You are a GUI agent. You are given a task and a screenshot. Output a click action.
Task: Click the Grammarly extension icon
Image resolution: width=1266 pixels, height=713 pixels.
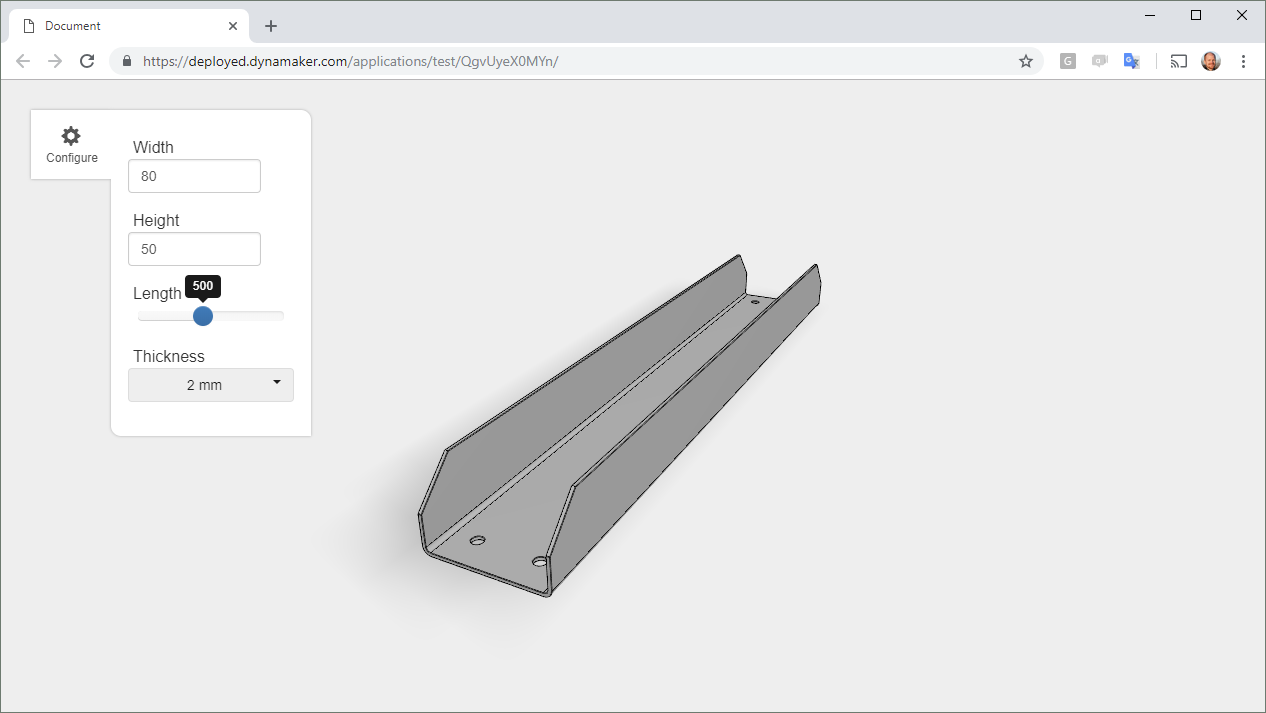tap(1067, 61)
